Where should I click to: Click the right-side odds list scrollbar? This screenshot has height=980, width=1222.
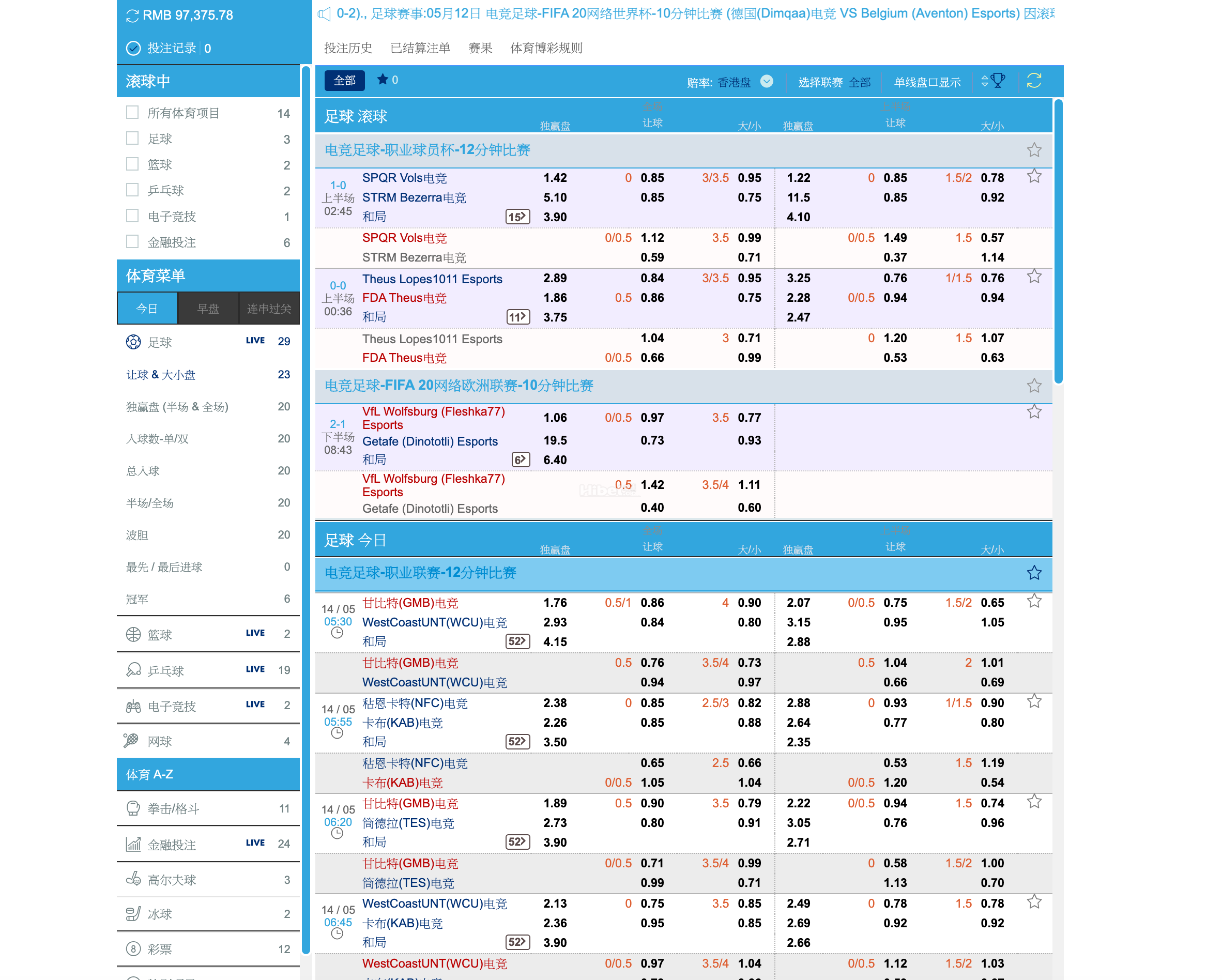point(1058,241)
